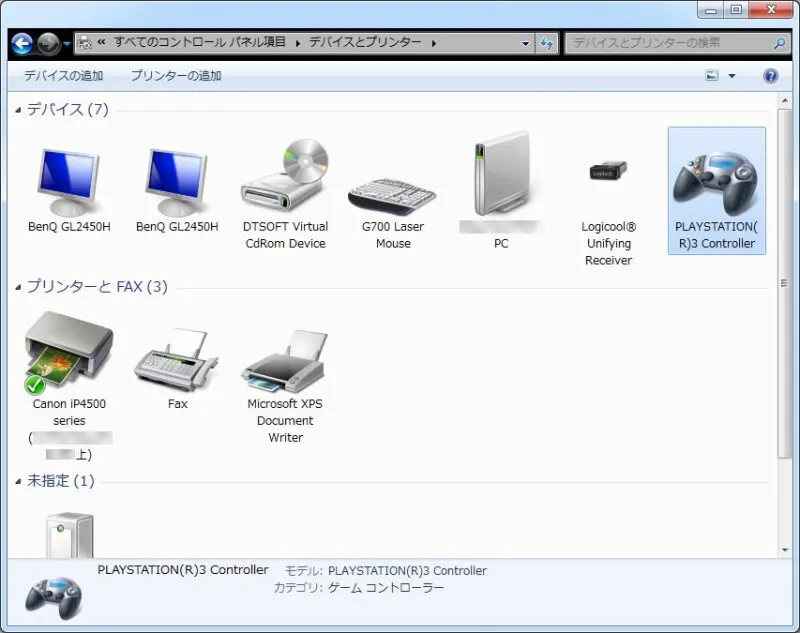Click the refresh button next to address bar

[546, 43]
